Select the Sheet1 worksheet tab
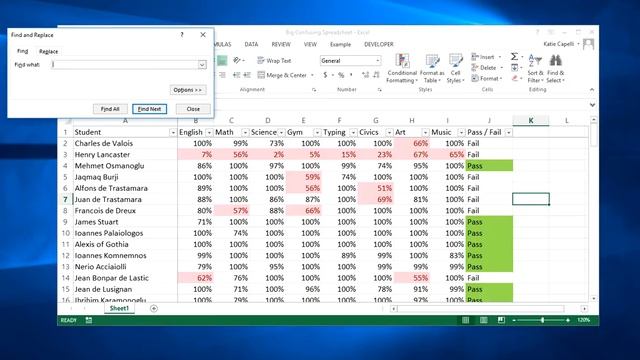 pyautogui.click(x=119, y=308)
